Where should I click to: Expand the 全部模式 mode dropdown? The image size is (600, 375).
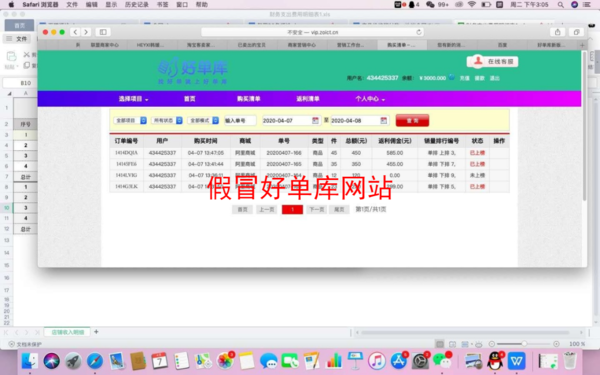click(x=203, y=121)
